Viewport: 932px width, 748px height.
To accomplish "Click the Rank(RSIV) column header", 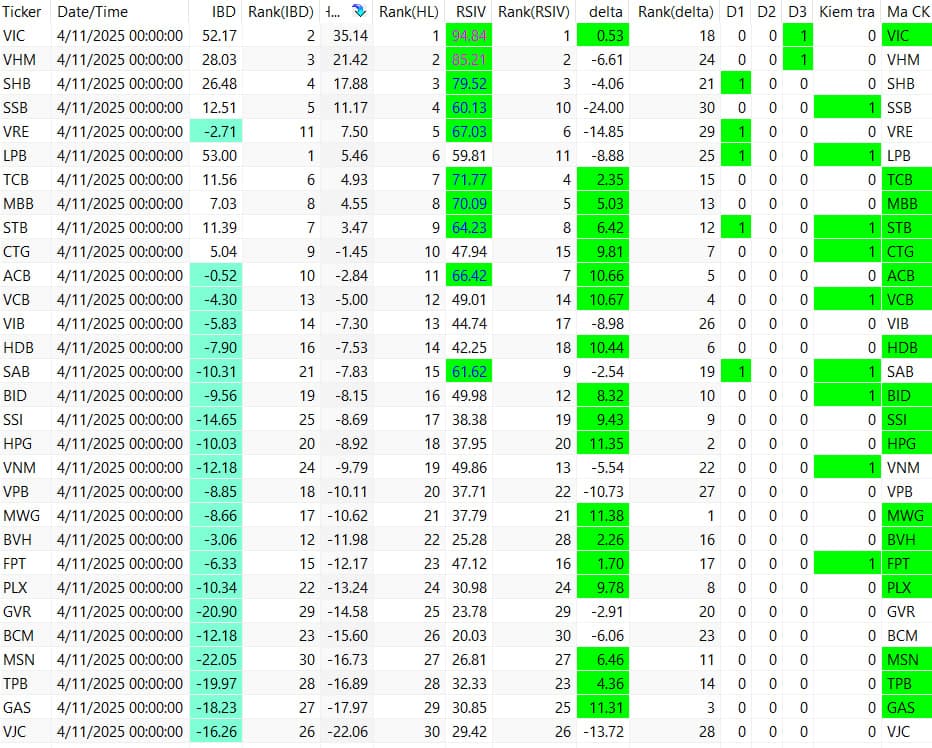I will (533, 11).
